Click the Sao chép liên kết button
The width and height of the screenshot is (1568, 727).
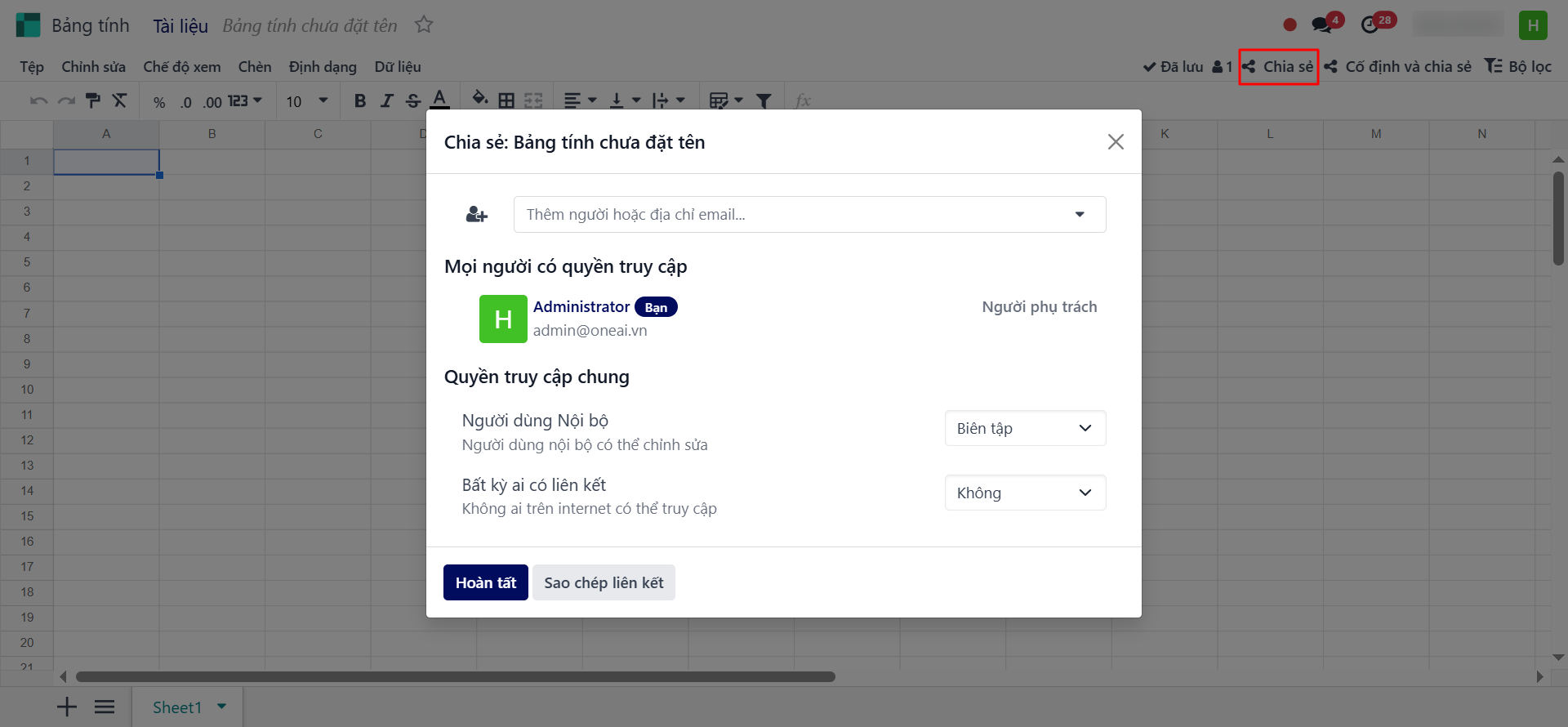coord(604,582)
